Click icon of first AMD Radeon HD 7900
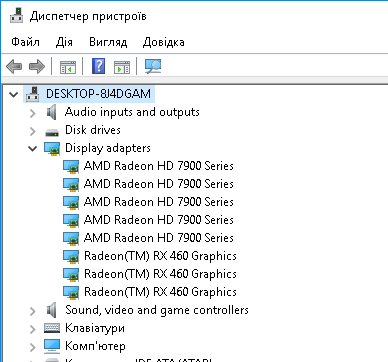The width and height of the screenshot is (388, 362). pos(71,167)
